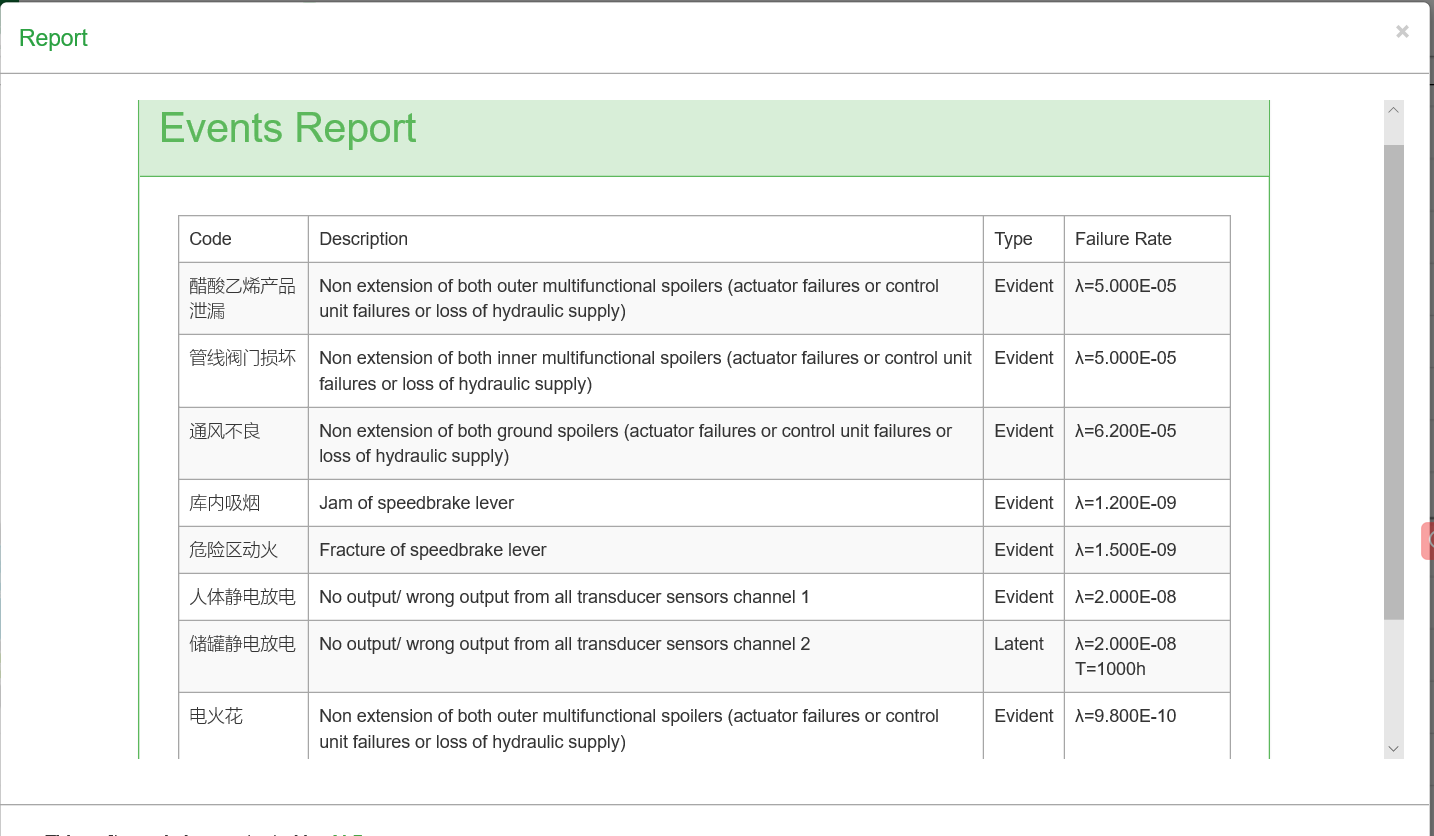Click the Evident type in the 库内吸烟 row
Image resolution: width=1434 pixels, height=836 pixels.
[1024, 503]
